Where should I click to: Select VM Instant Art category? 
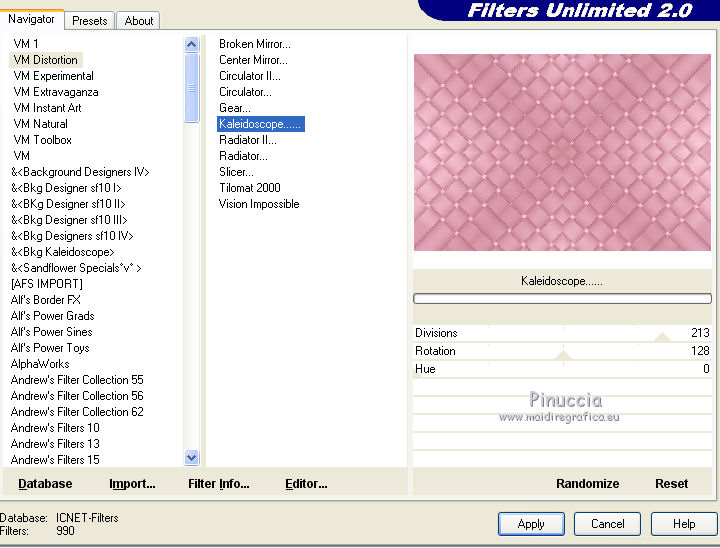47,108
